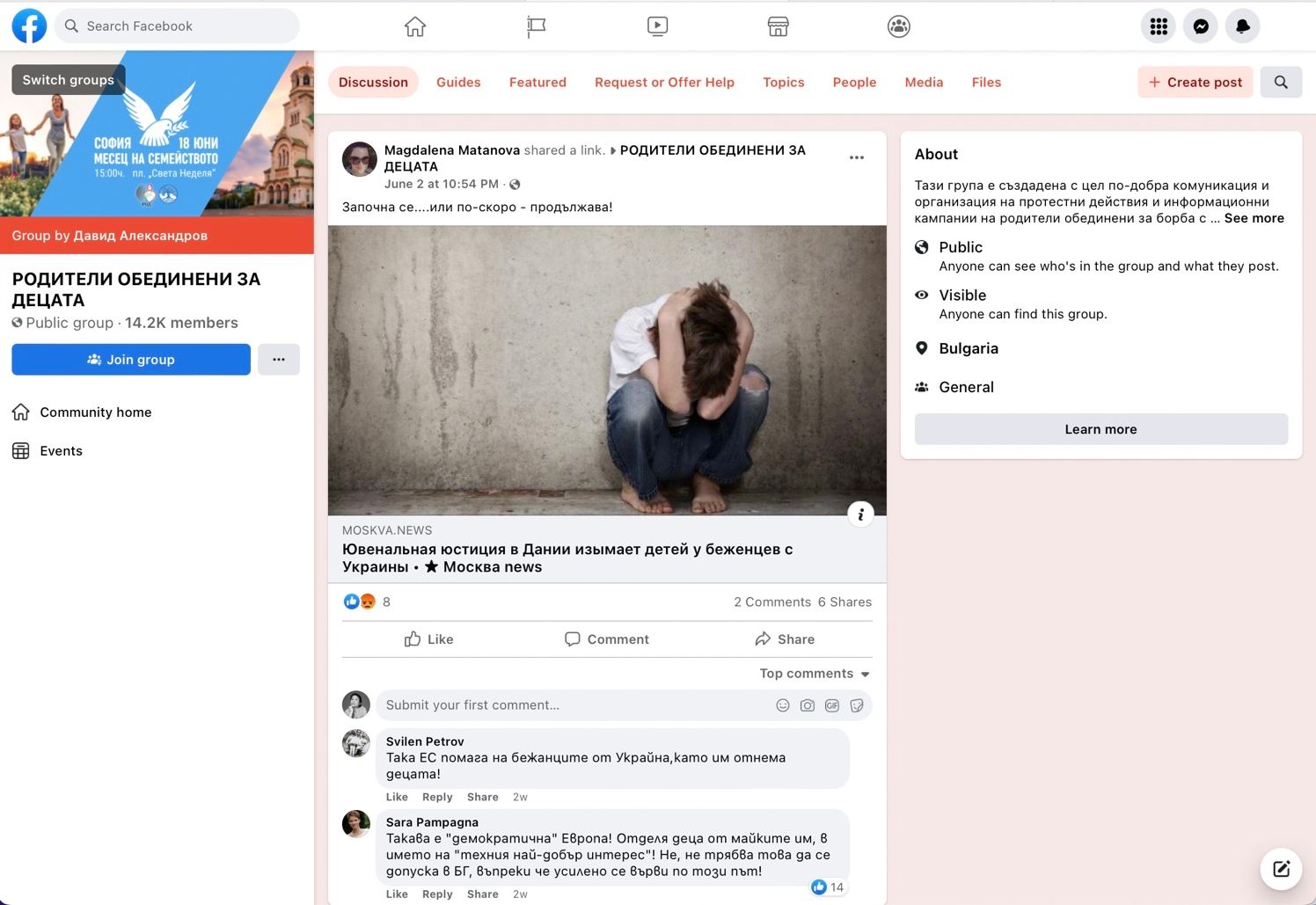1316x905 pixels.
Task: Click the compose new message pencil icon
Action: [x=1281, y=869]
